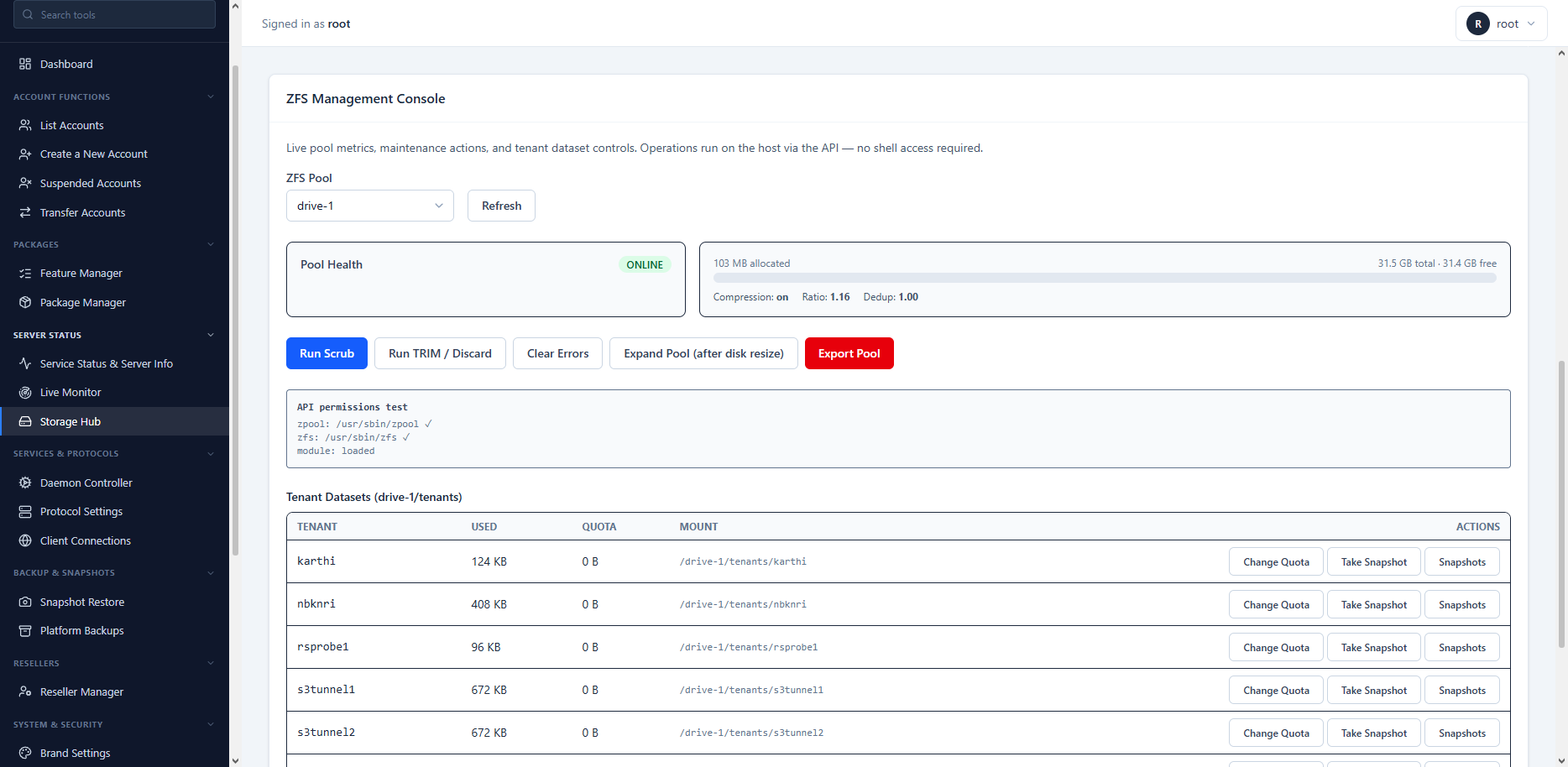Viewport: 1568px width, 767px height.
Task: Collapse the Account Functions section
Action: tap(211, 97)
